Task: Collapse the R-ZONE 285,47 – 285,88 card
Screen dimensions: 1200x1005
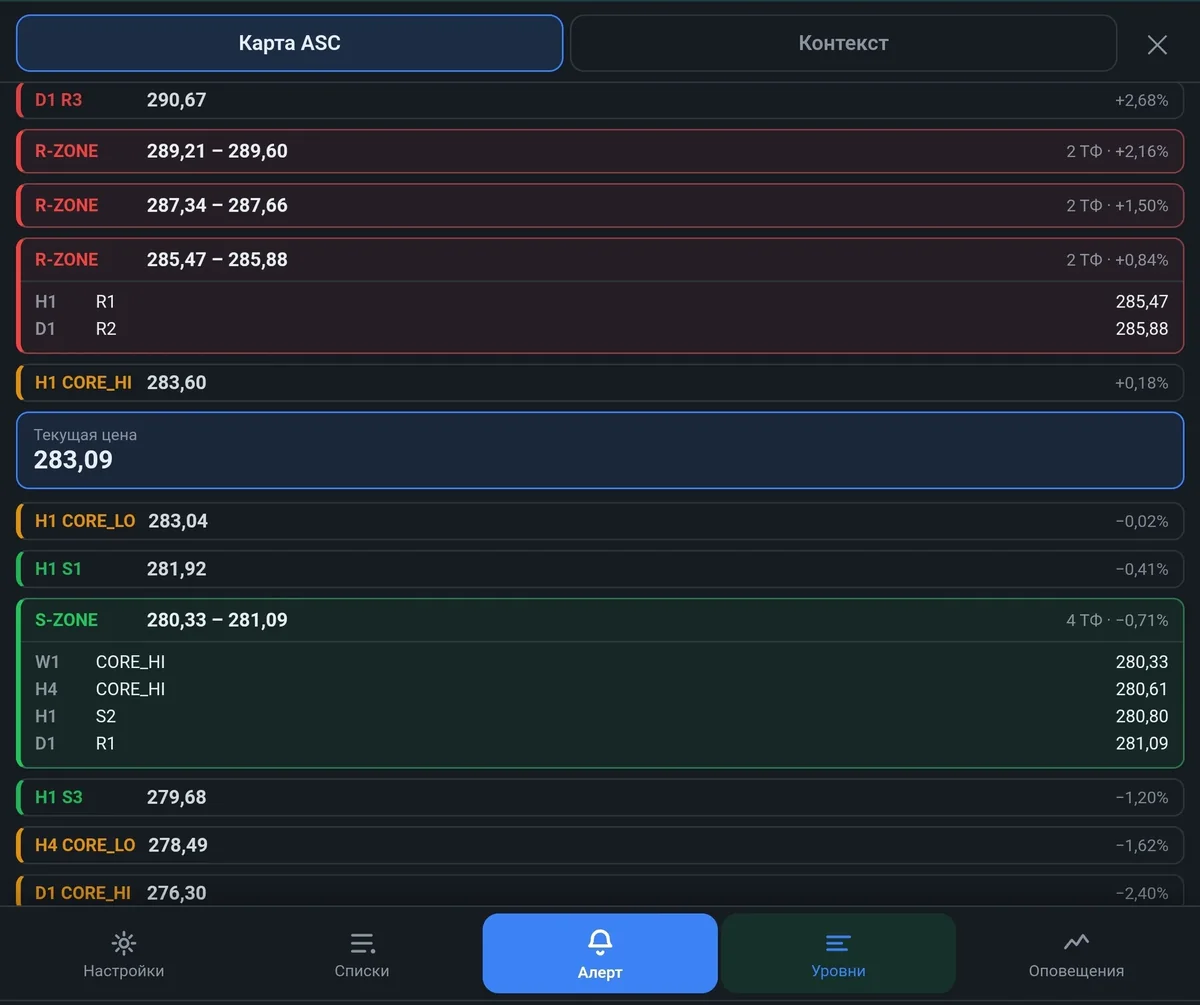Action: (x=600, y=260)
